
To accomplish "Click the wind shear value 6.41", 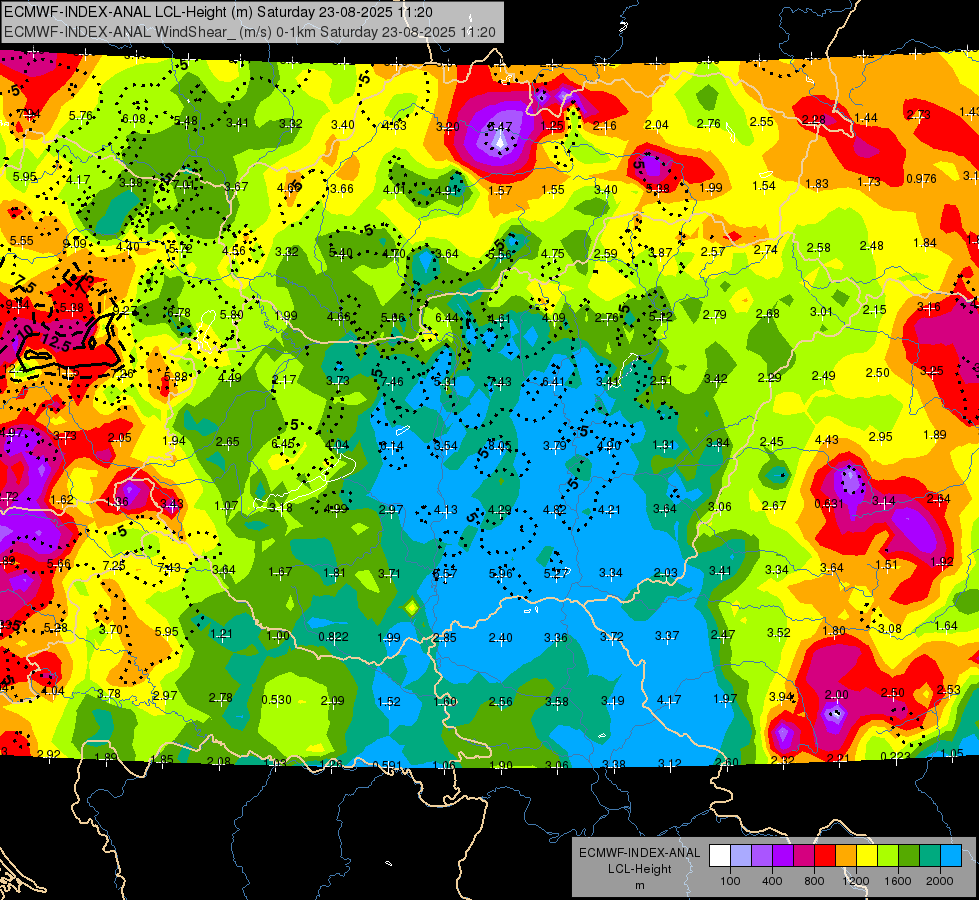I will point(553,382).
